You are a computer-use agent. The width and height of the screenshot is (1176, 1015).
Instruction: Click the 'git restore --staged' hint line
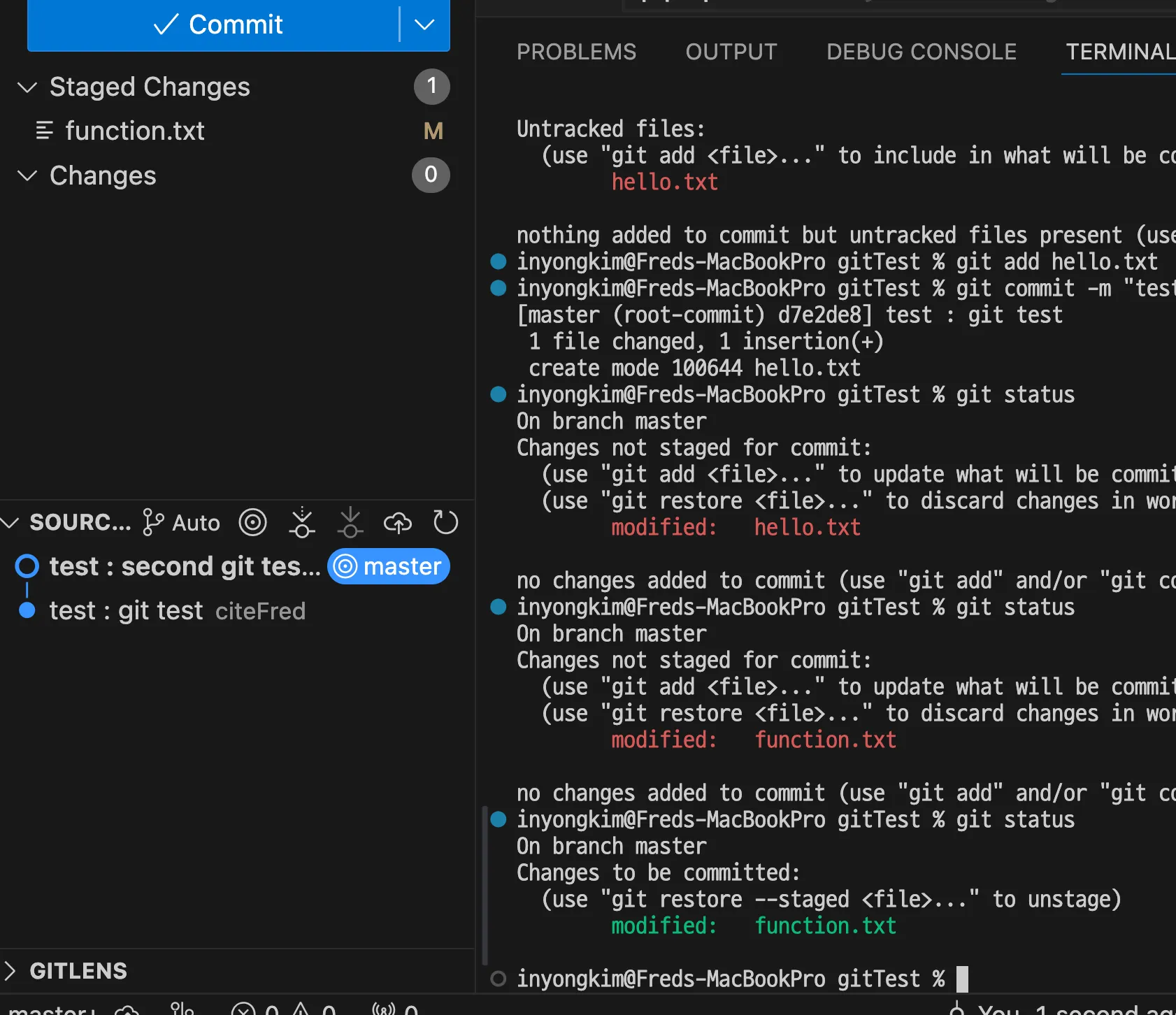click(x=831, y=899)
